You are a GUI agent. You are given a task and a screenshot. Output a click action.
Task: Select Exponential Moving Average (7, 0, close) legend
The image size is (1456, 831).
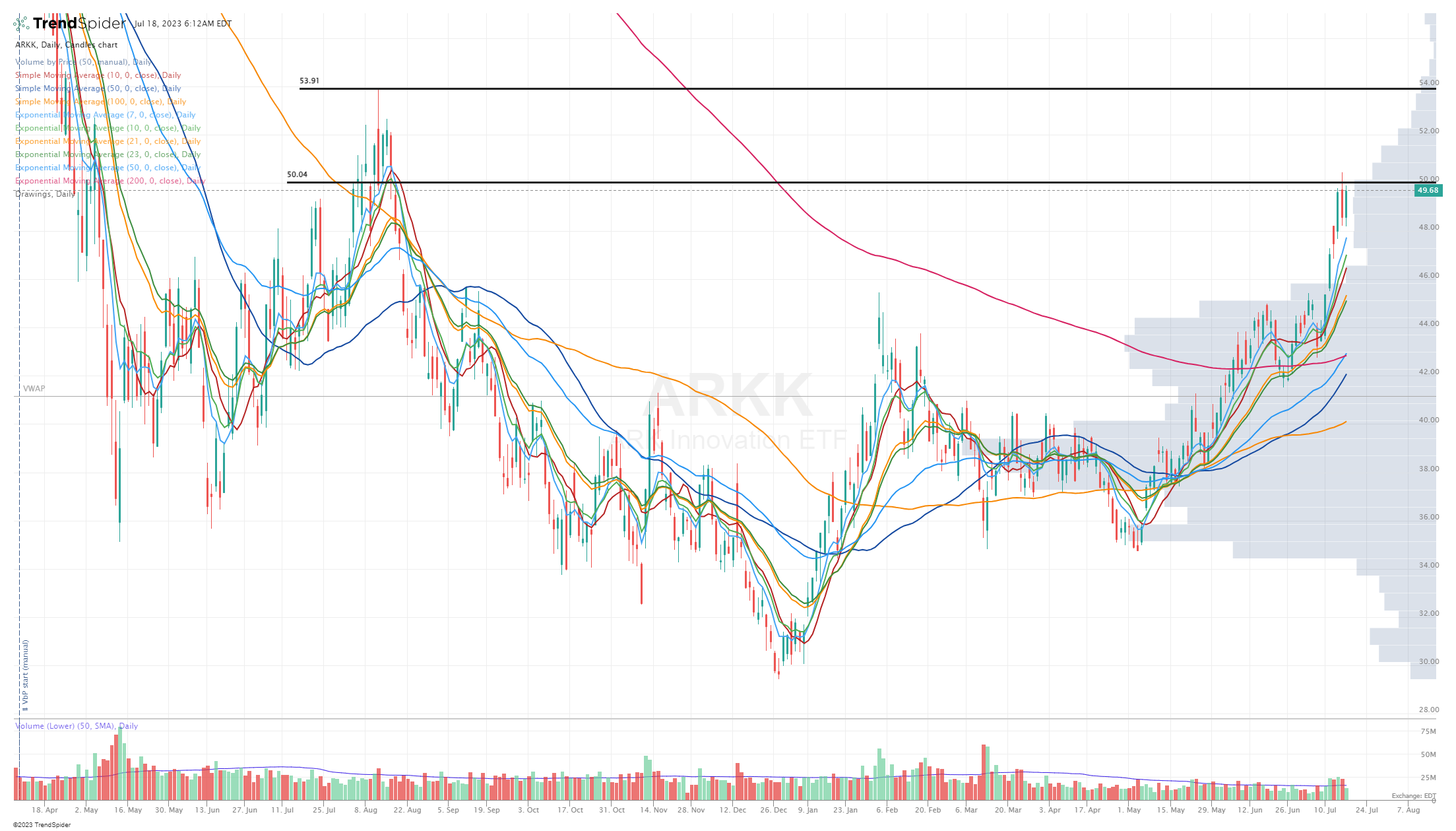coord(106,115)
